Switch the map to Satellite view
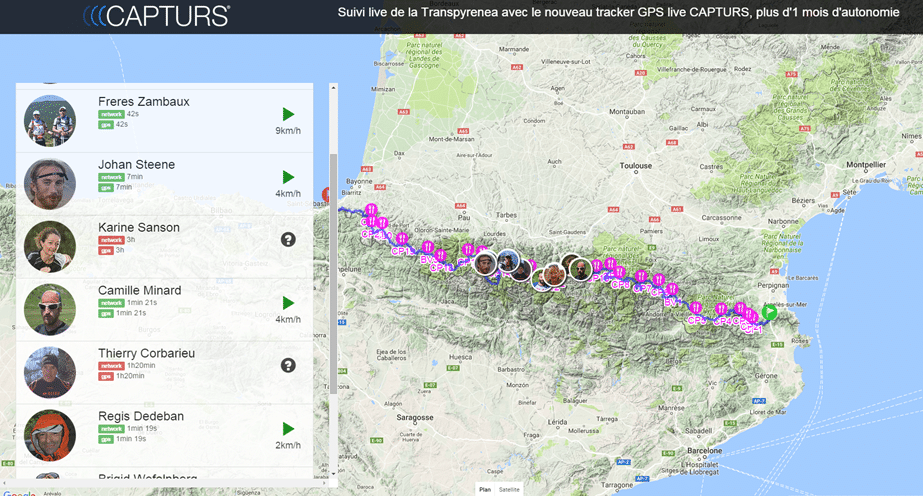The image size is (923, 496). click(x=509, y=490)
